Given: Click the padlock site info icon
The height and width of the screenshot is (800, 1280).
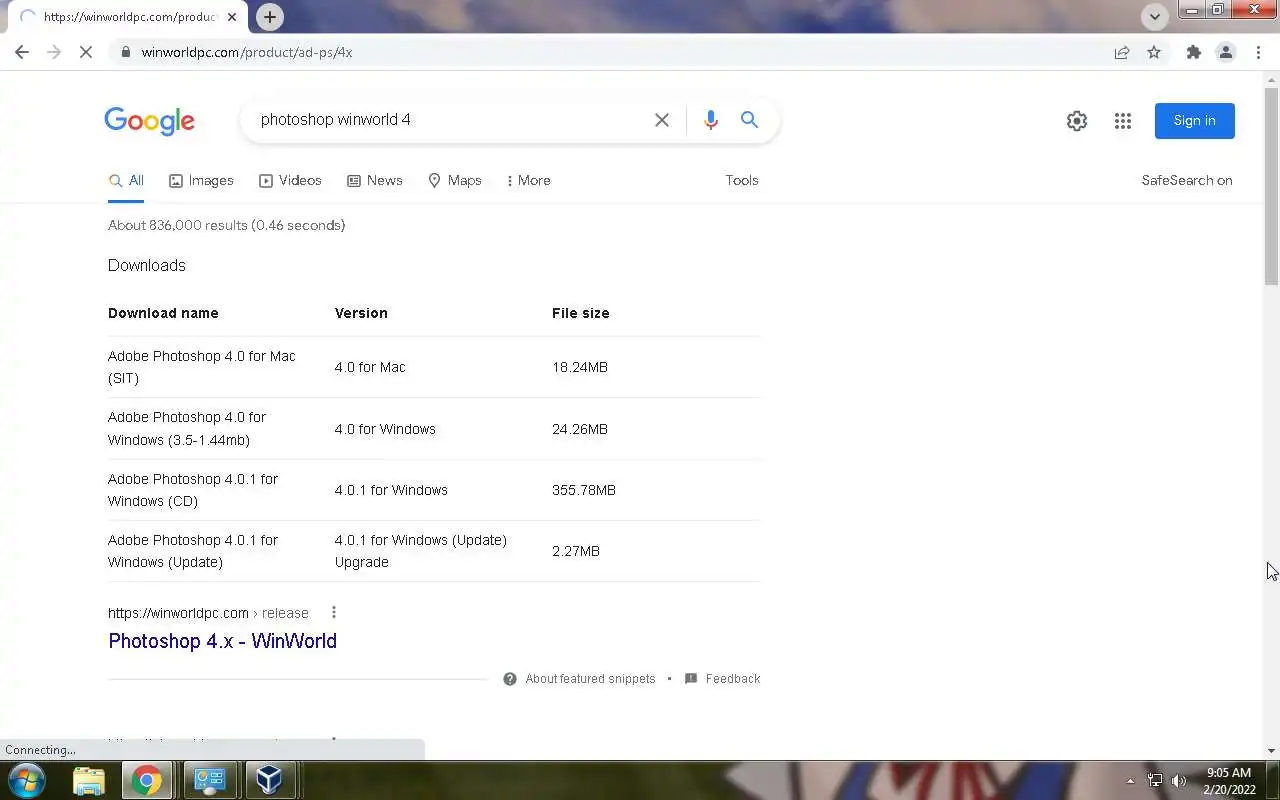Looking at the screenshot, I should [x=125, y=52].
